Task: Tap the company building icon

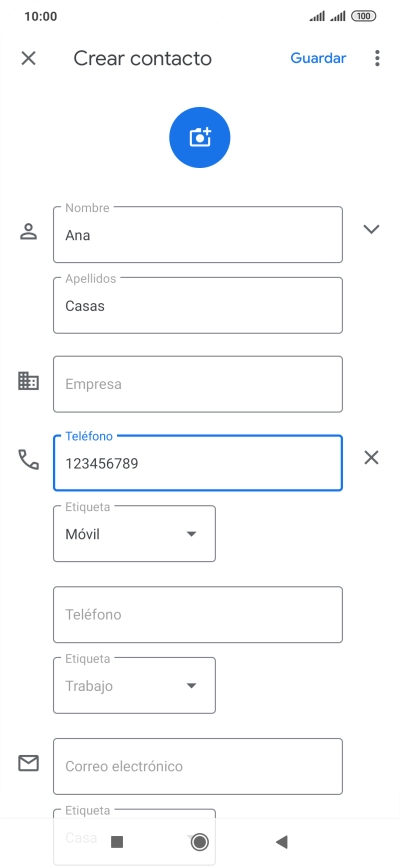Action: 28,381
